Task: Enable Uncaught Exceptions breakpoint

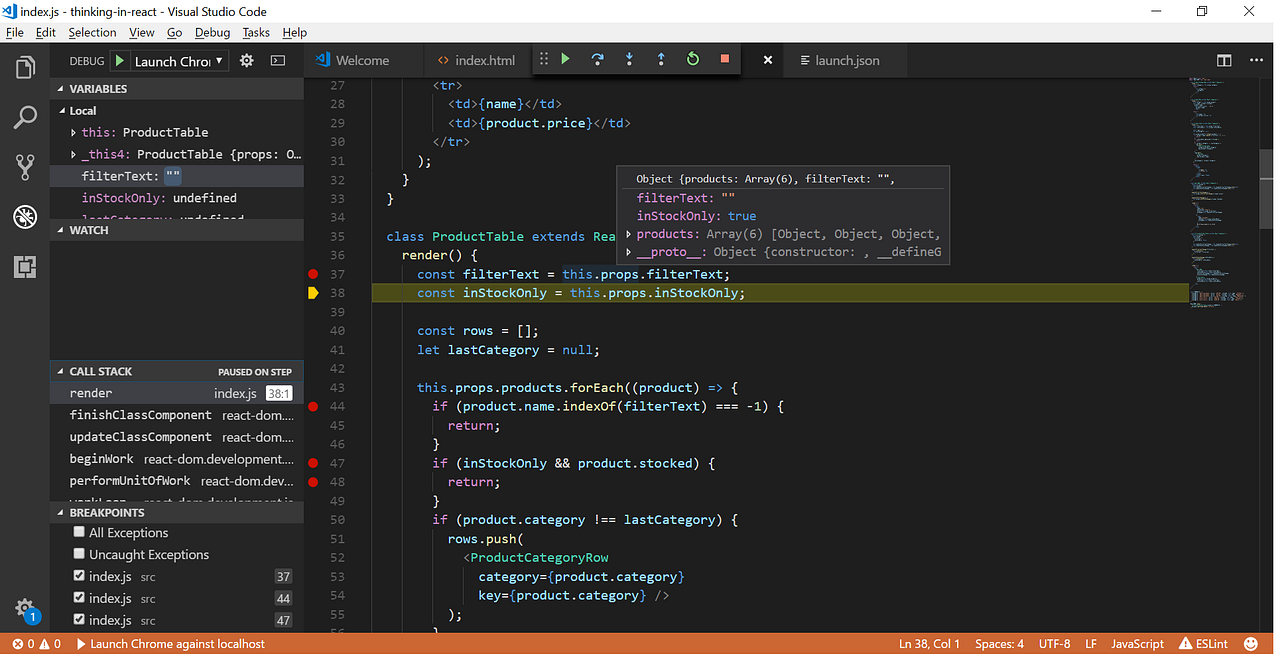Action: point(79,554)
